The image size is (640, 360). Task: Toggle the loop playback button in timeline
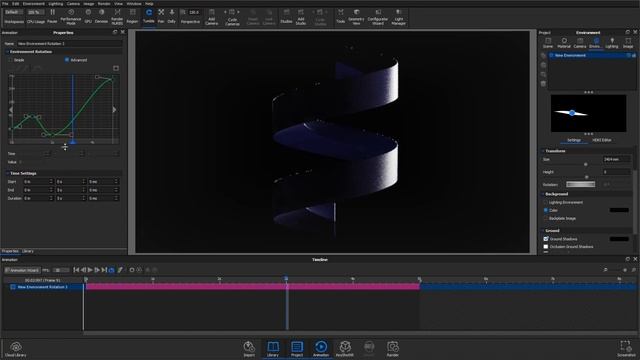pos(111,270)
